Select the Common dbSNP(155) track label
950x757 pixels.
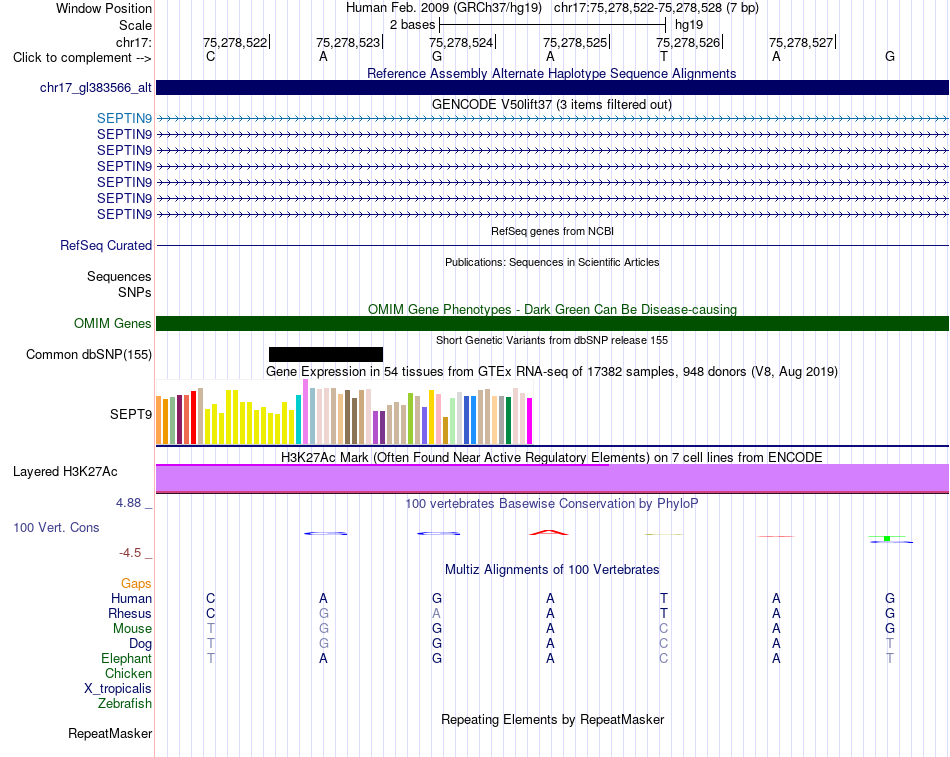click(x=89, y=355)
